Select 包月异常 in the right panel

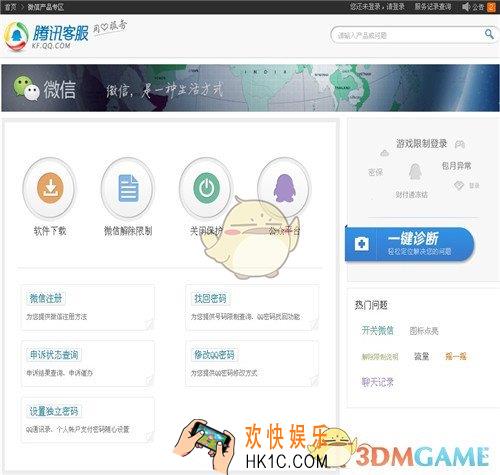click(x=456, y=166)
